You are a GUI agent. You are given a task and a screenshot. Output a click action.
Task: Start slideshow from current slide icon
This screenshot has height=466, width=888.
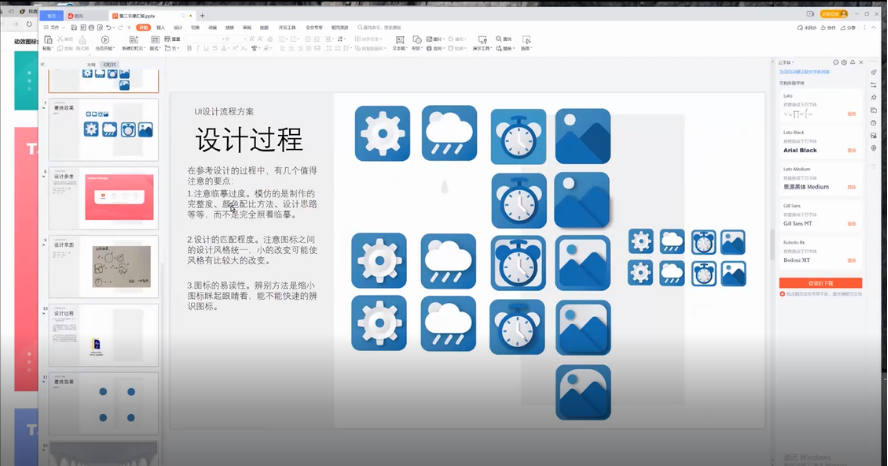(105, 40)
